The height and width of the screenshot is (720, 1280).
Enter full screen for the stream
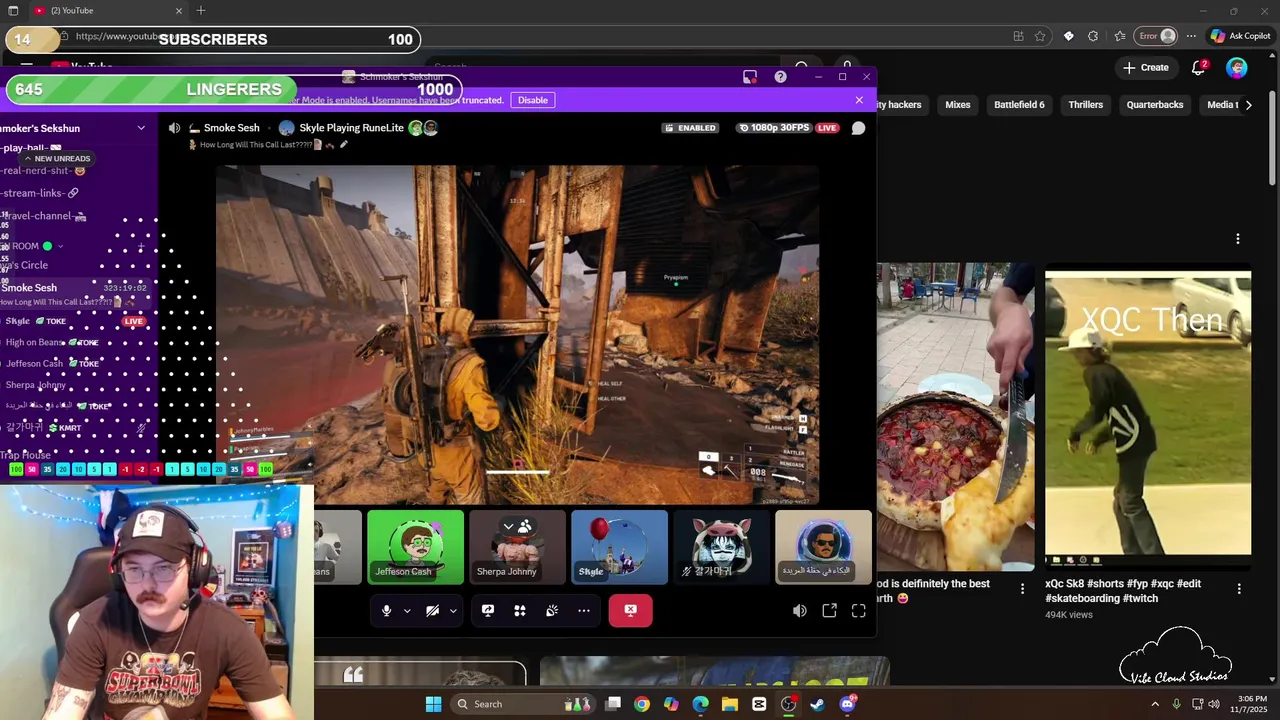tap(859, 611)
